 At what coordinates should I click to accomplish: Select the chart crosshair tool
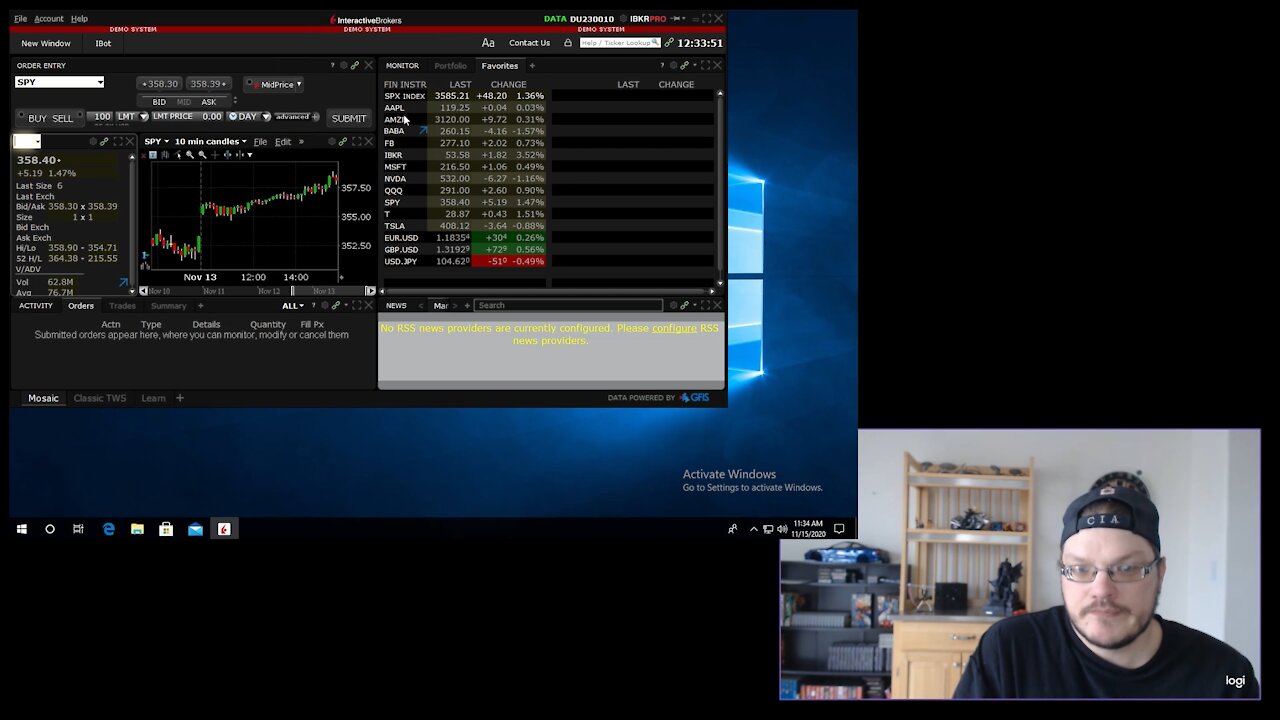[214, 154]
